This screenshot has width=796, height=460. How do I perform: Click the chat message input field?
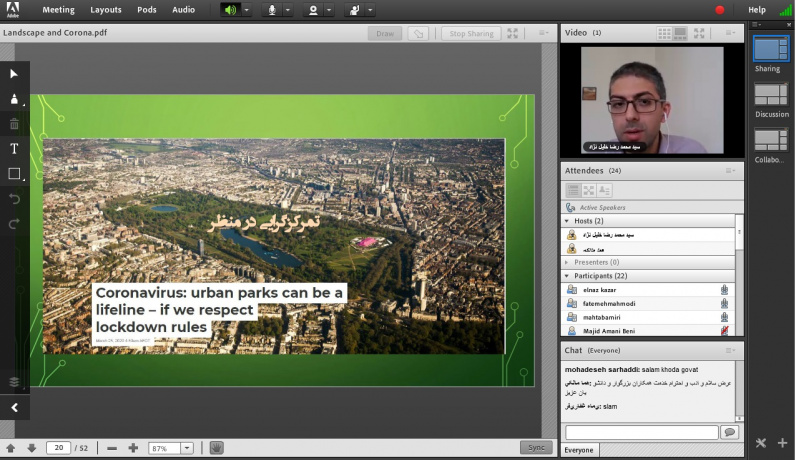641,432
